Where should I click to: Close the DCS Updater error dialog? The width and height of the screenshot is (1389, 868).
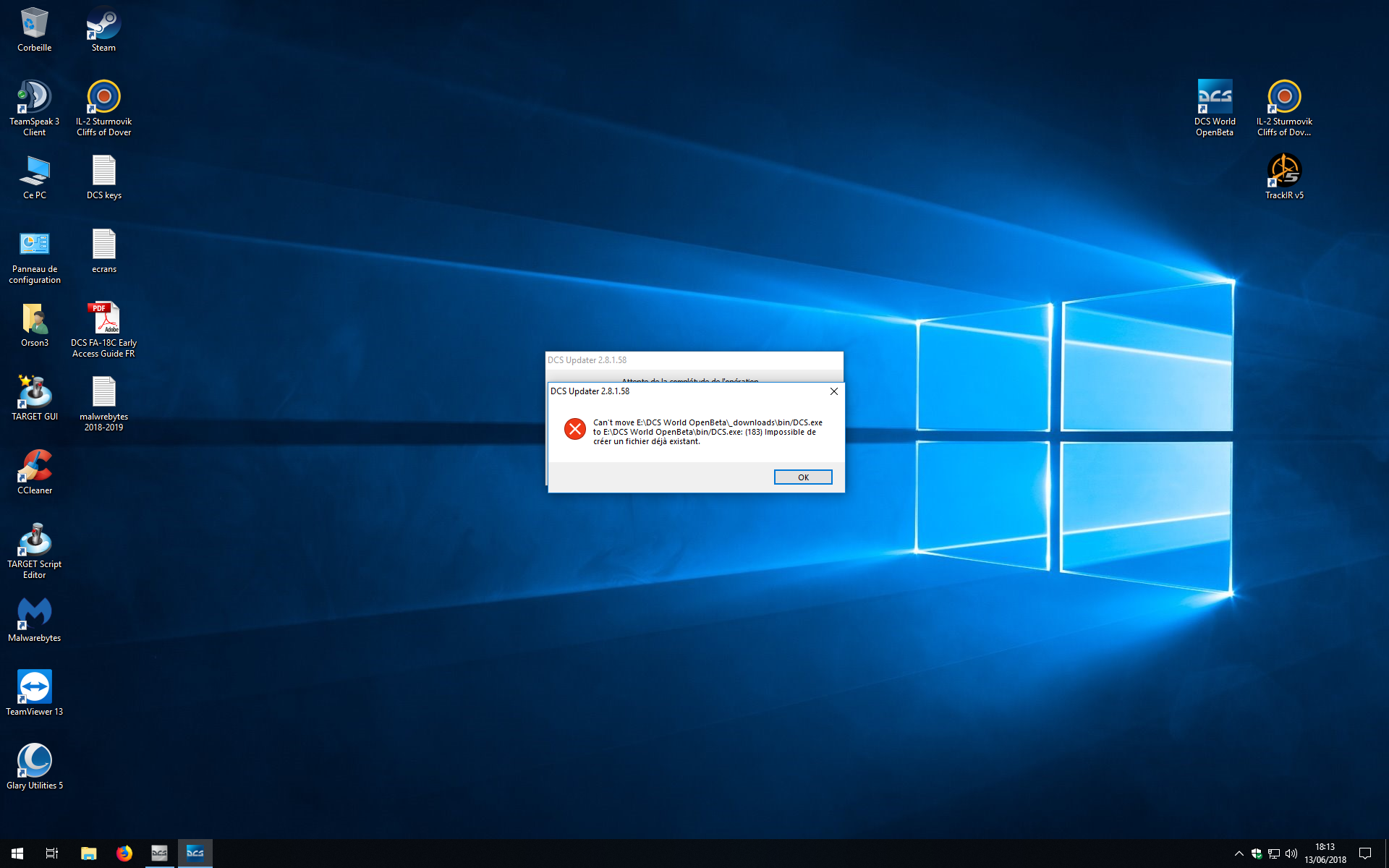point(833,391)
